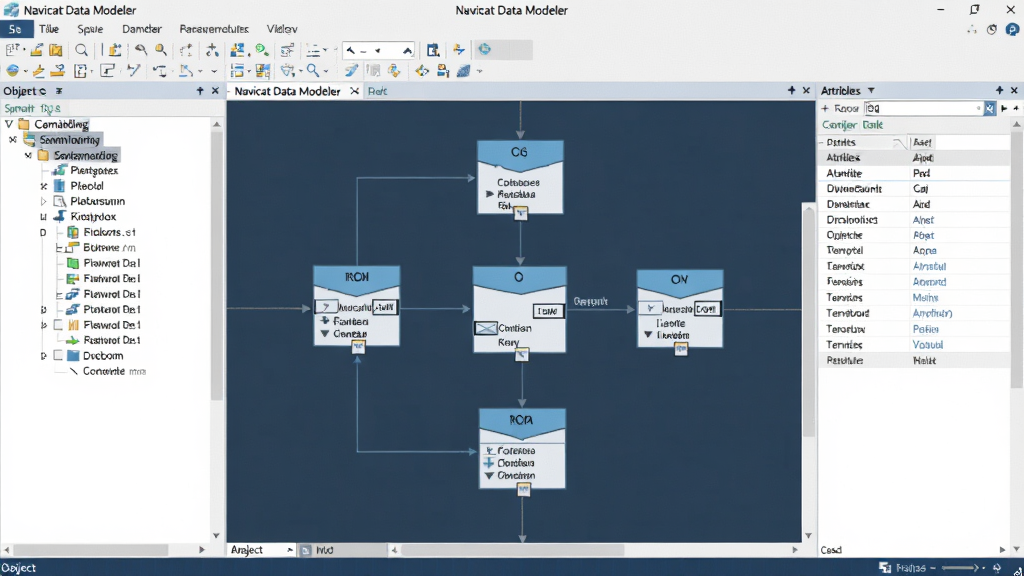Expand the Conbian triangle in RON node
This screenshot has height=576, width=1024.
pos(325,334)
